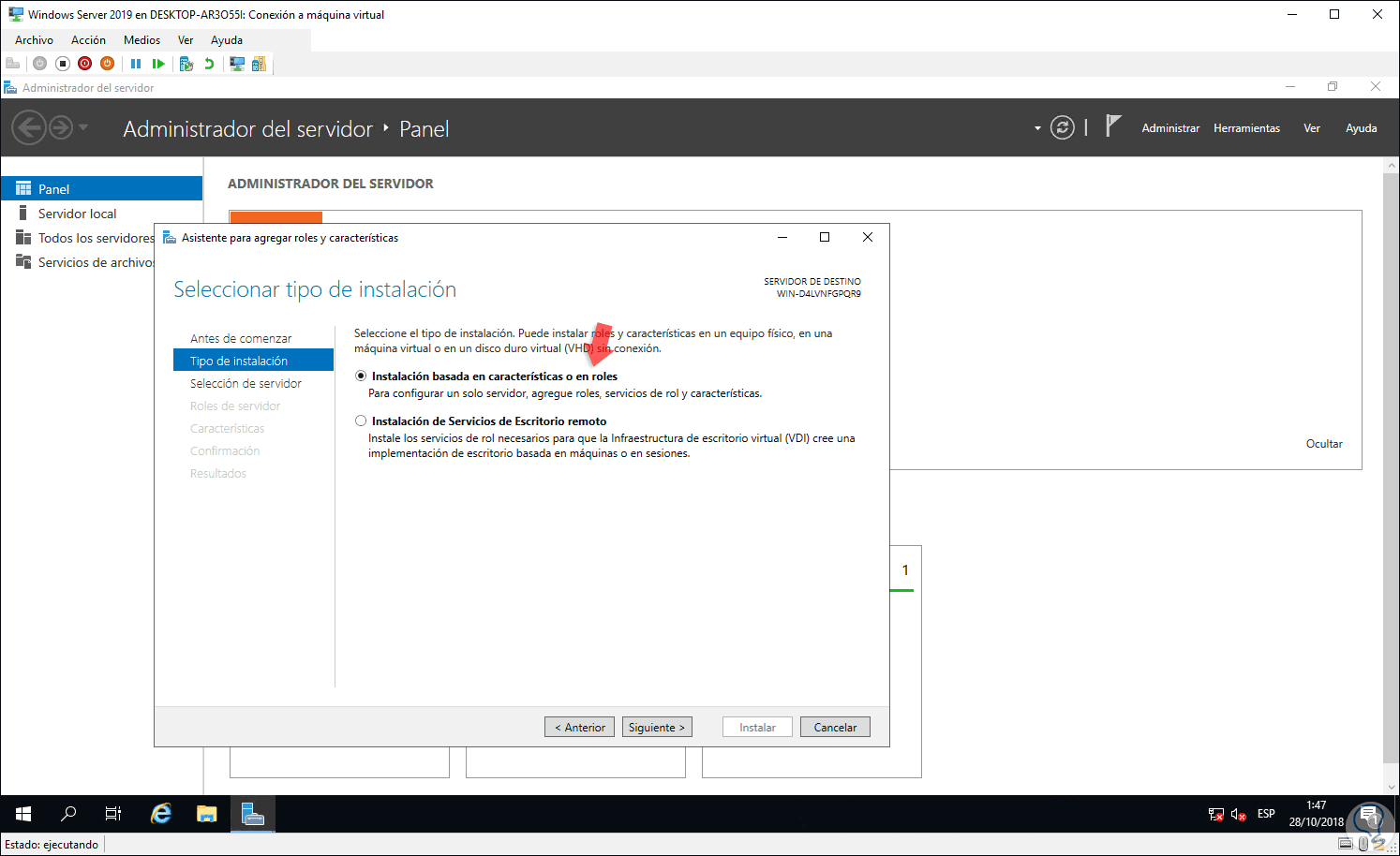Image resolution: width=1400 pixels, height=856 pixels.
Task: Expand the dropdown arrow beside the refresh icon
Action: coord(1037,128)
